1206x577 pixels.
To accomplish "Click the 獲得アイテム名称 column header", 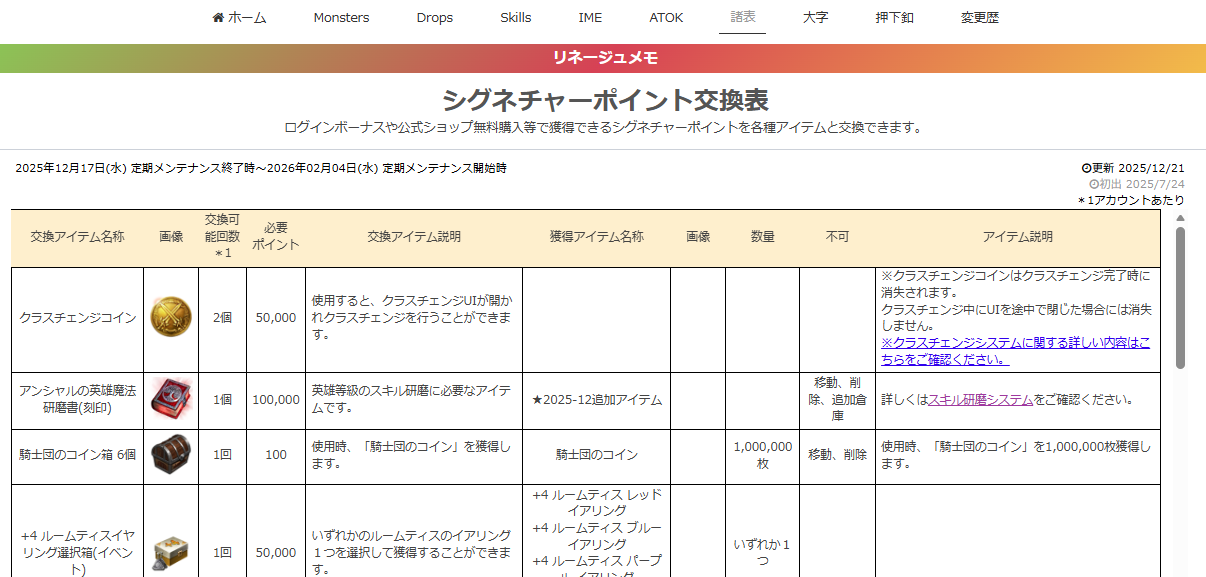I will [x=596, y=237].
